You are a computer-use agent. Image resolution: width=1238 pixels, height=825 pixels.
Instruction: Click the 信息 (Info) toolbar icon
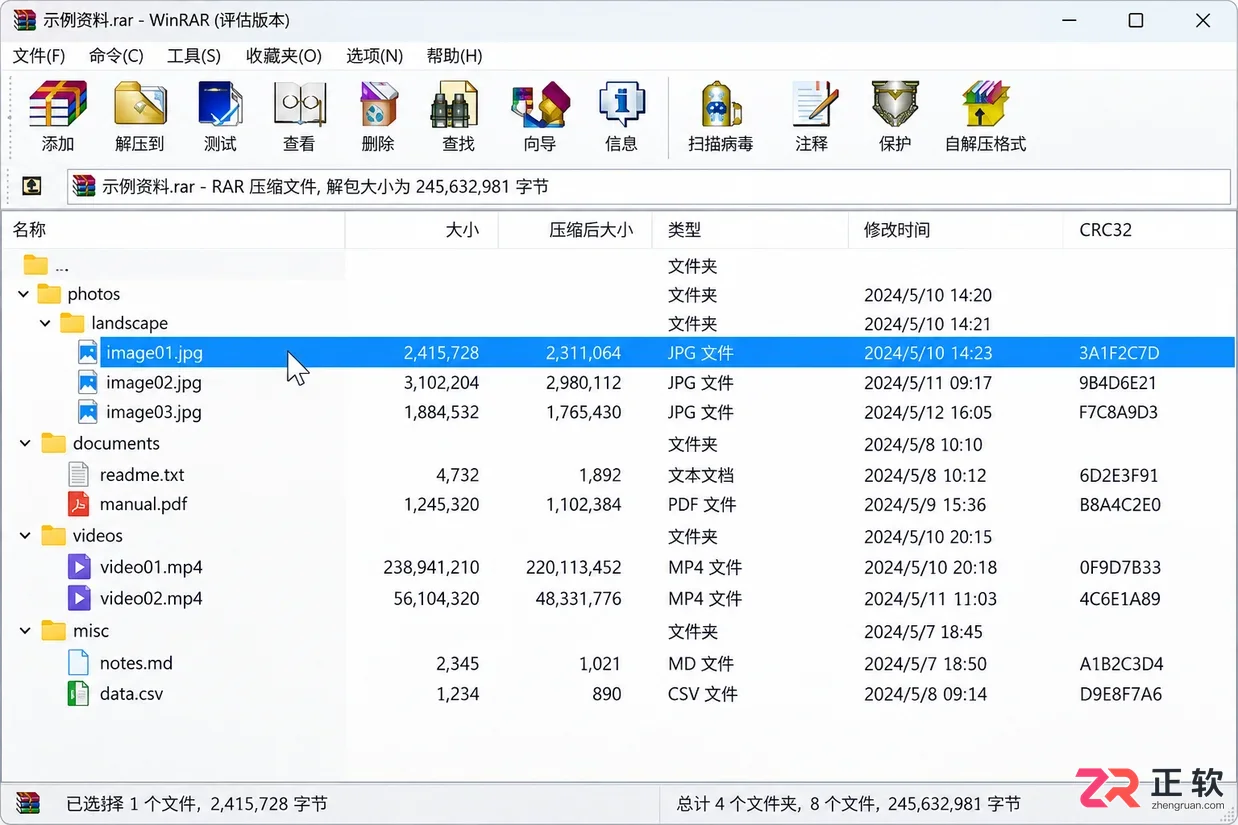pyautogui.click(x=621, y=105)
